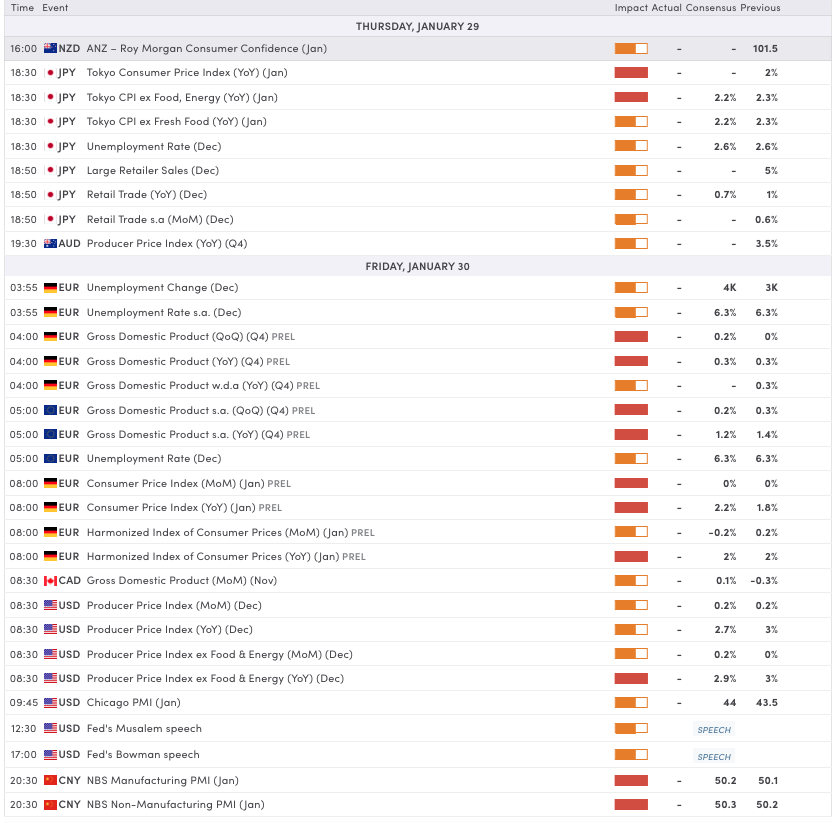Image resolution: width=835 pixels, height=823 pixels.
Task: Click the impact bar for Fed's Bowman speech
Action: coord(631,754)
